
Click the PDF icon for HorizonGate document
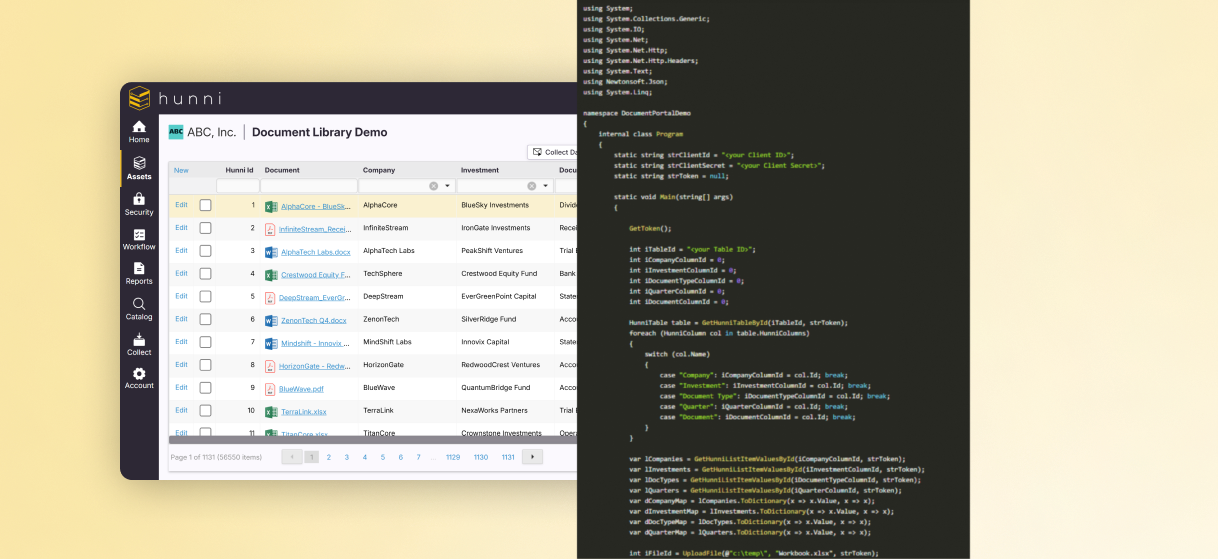[271, 366]
